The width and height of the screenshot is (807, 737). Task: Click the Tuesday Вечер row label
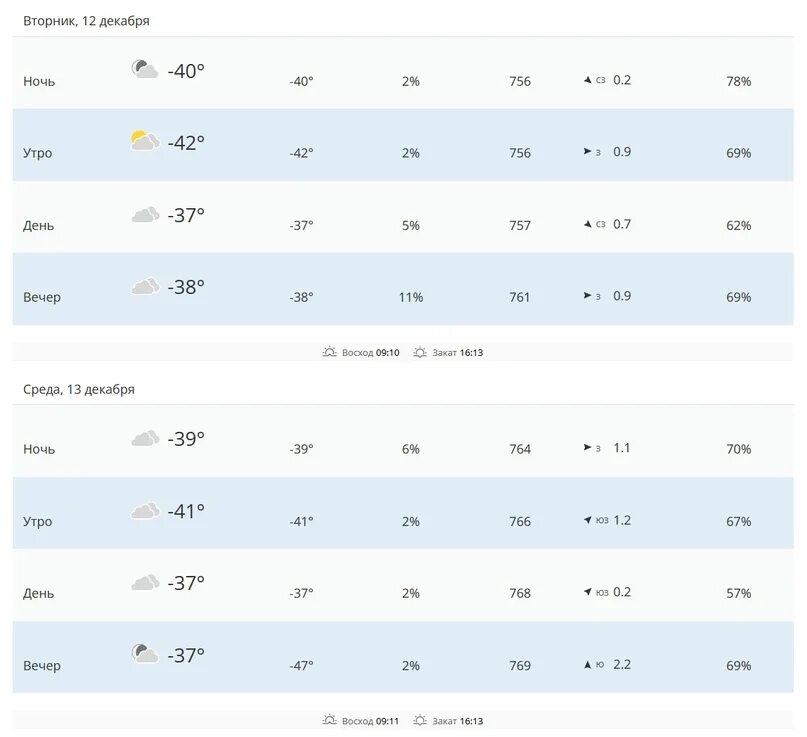tap(42, 297)
